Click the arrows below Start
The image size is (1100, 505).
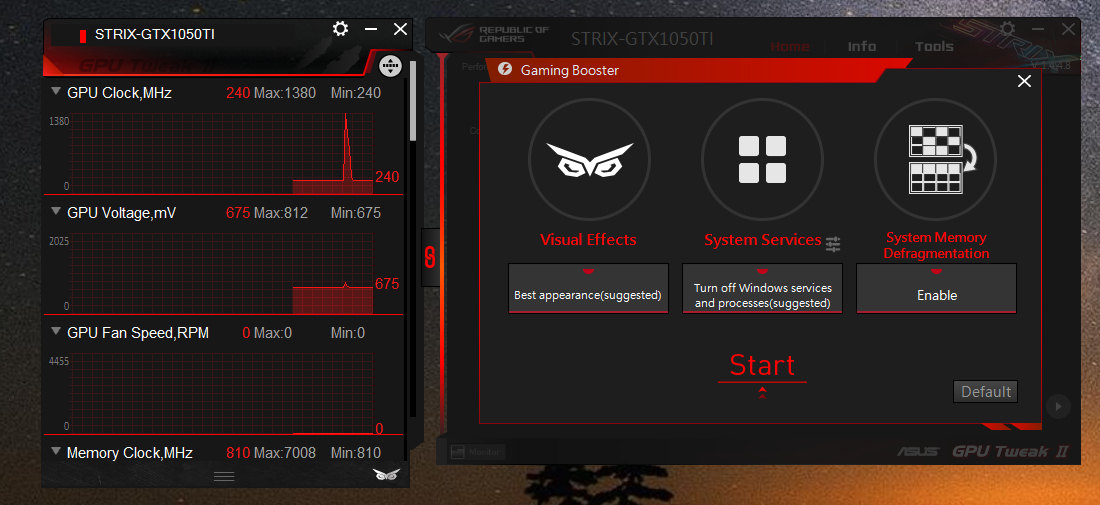pyautogui.click(x=763, y=393)
